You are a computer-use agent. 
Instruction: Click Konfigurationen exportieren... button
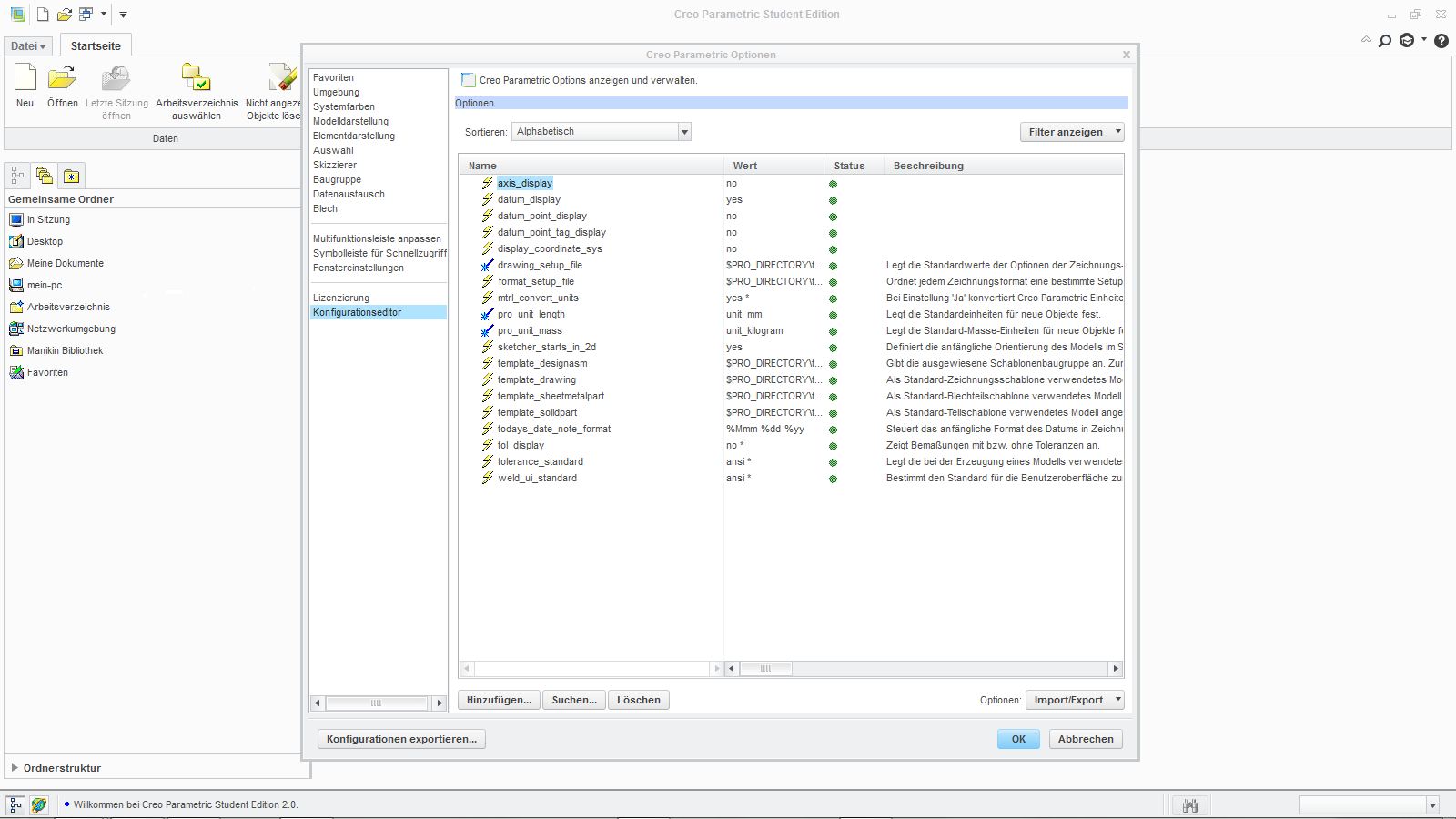click(401, 739)
